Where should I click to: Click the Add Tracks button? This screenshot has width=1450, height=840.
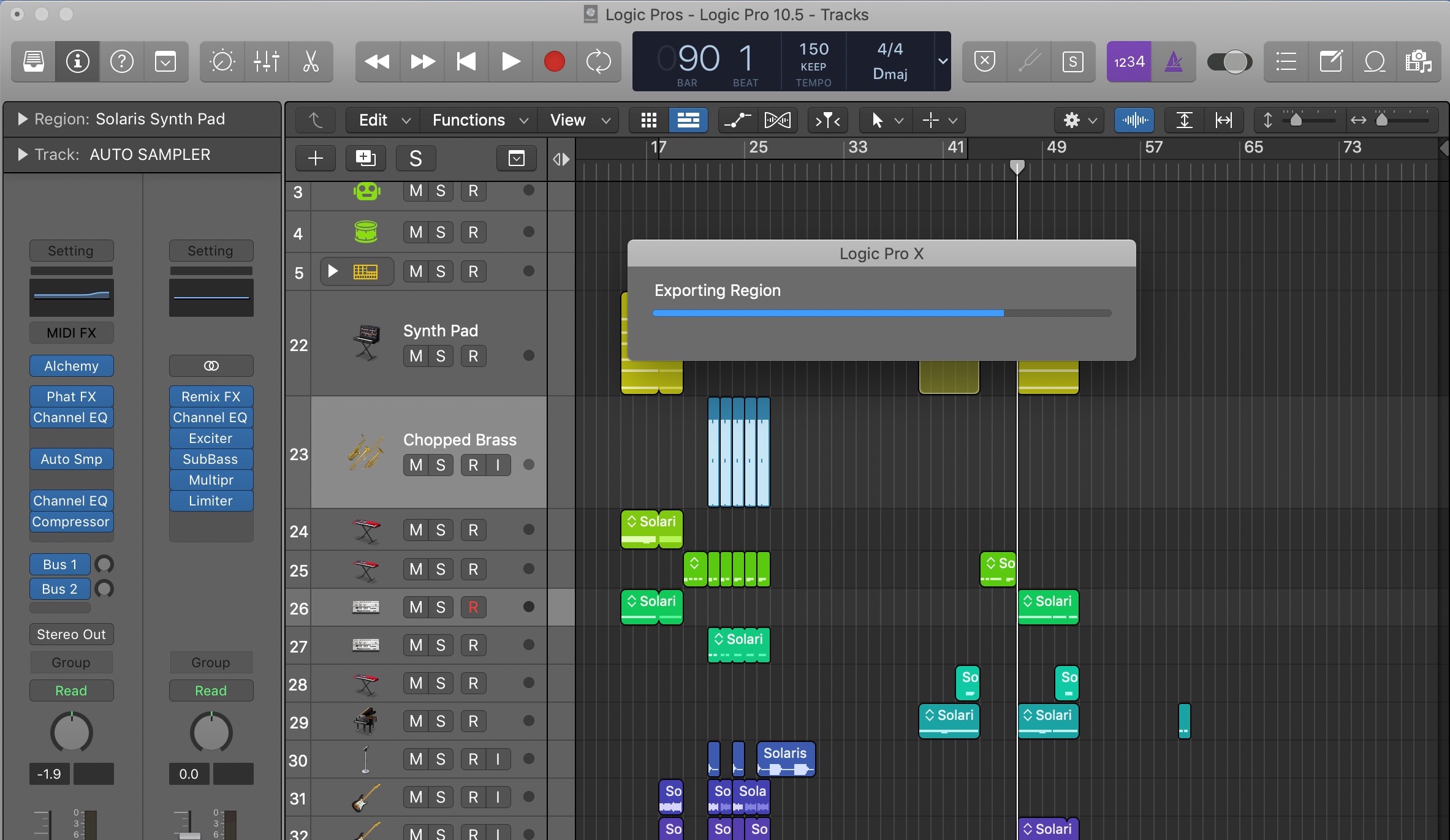[x=315, y=158]
